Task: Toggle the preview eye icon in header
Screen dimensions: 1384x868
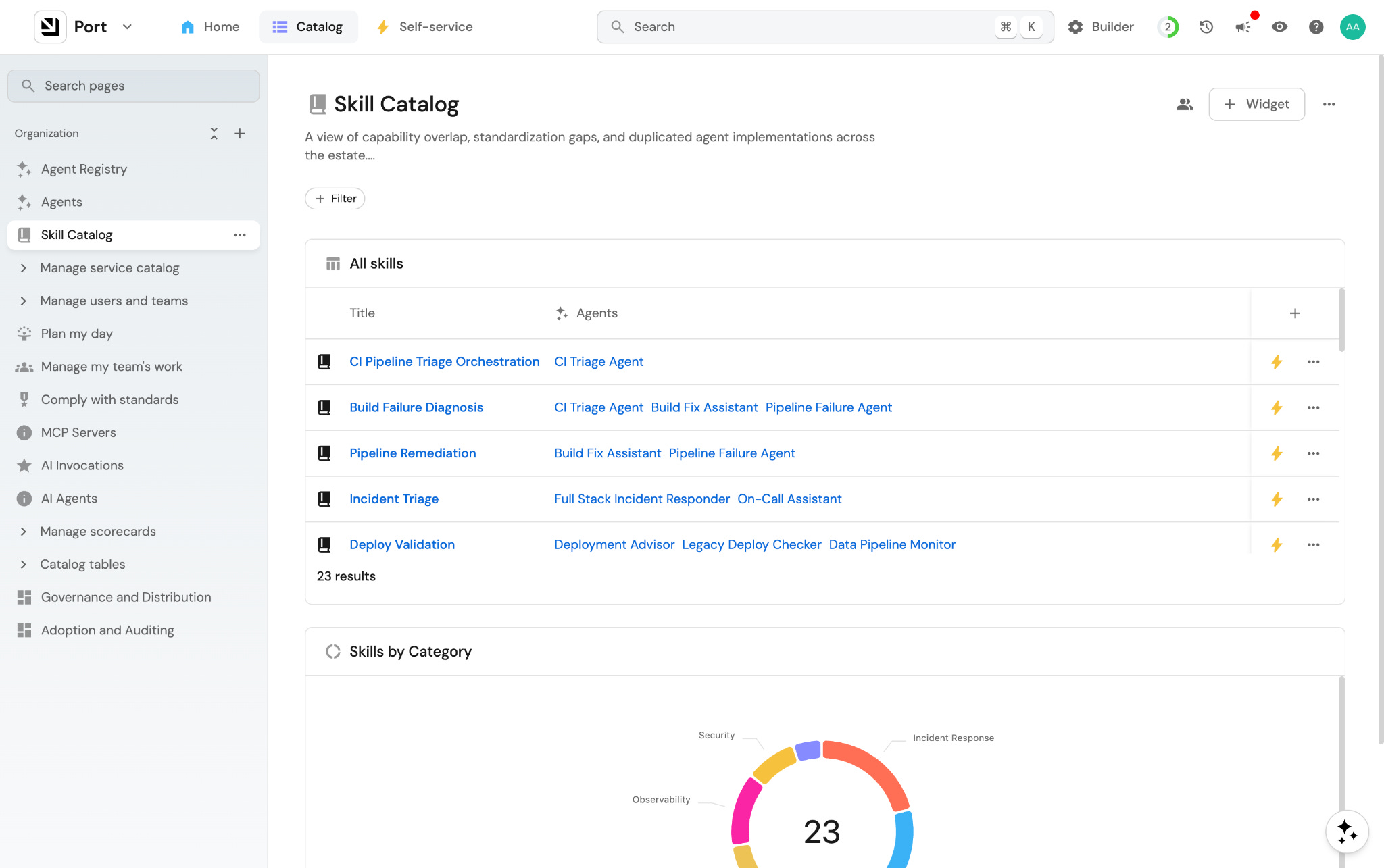Action: pyautogui.click(x=1279, y=27)
